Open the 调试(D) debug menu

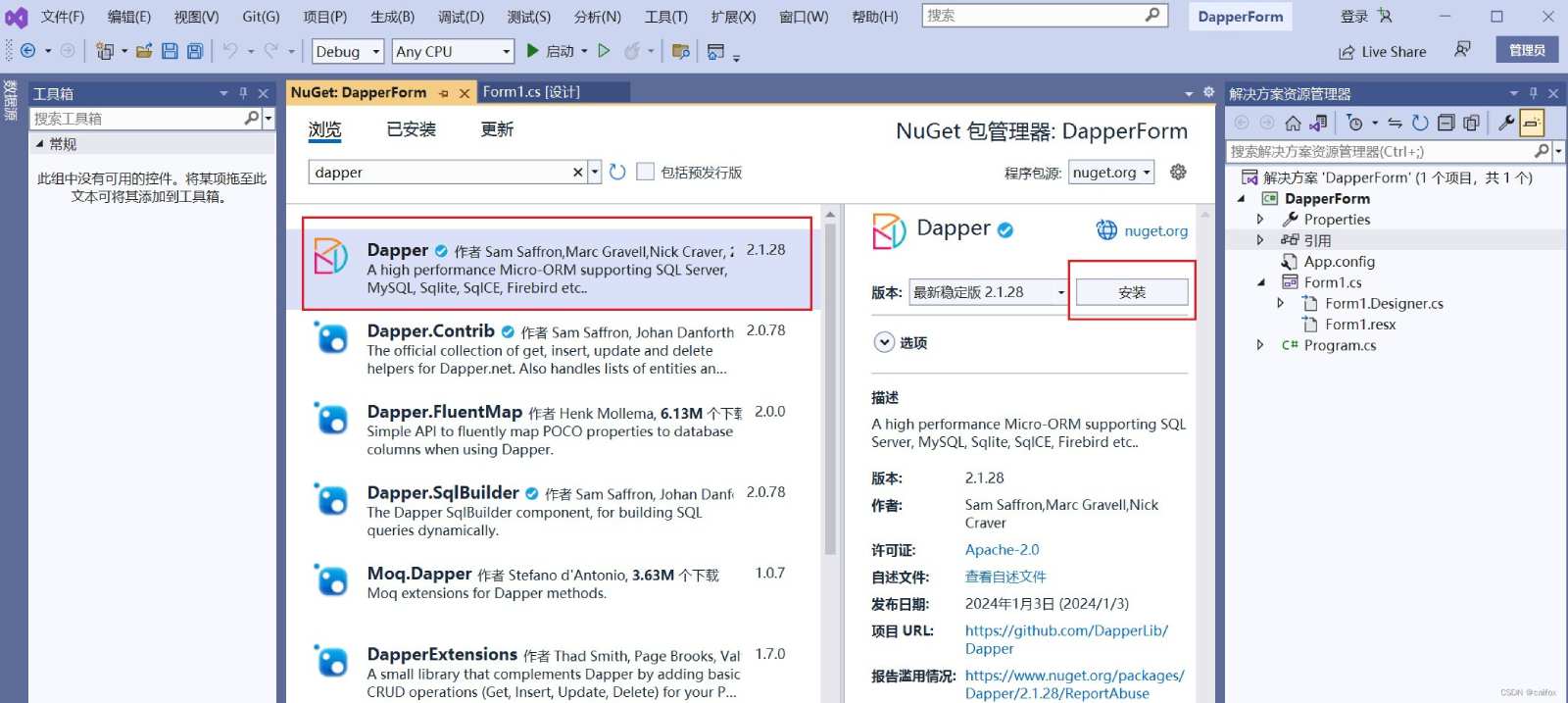point(461,17)
